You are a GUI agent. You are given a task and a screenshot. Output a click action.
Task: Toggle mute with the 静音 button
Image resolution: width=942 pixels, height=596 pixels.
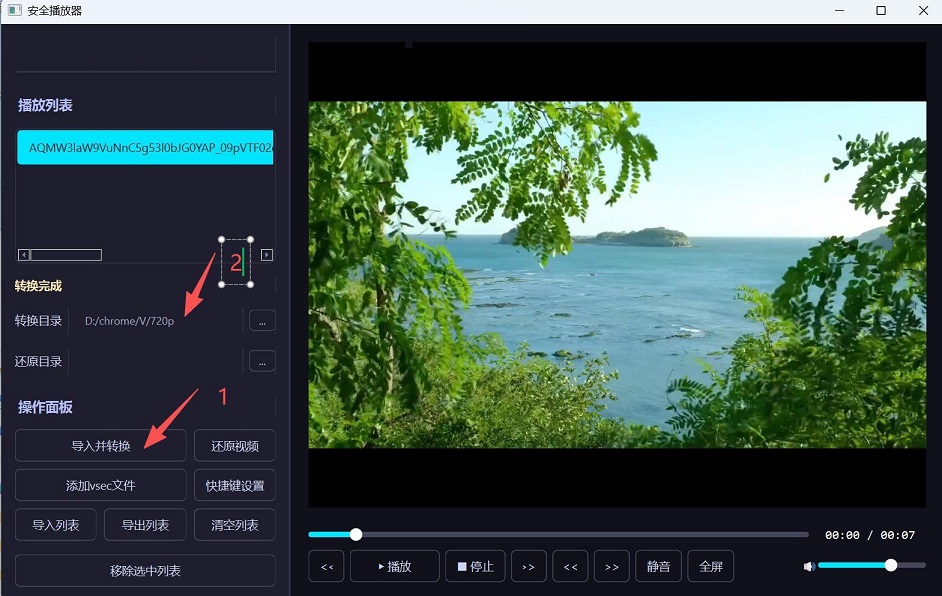tap(658, 566)
